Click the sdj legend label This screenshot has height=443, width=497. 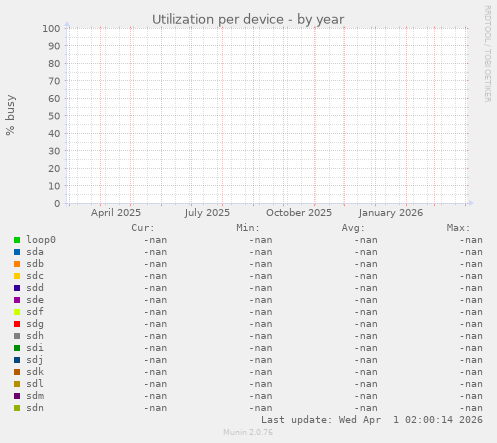(x=35, y=360)
